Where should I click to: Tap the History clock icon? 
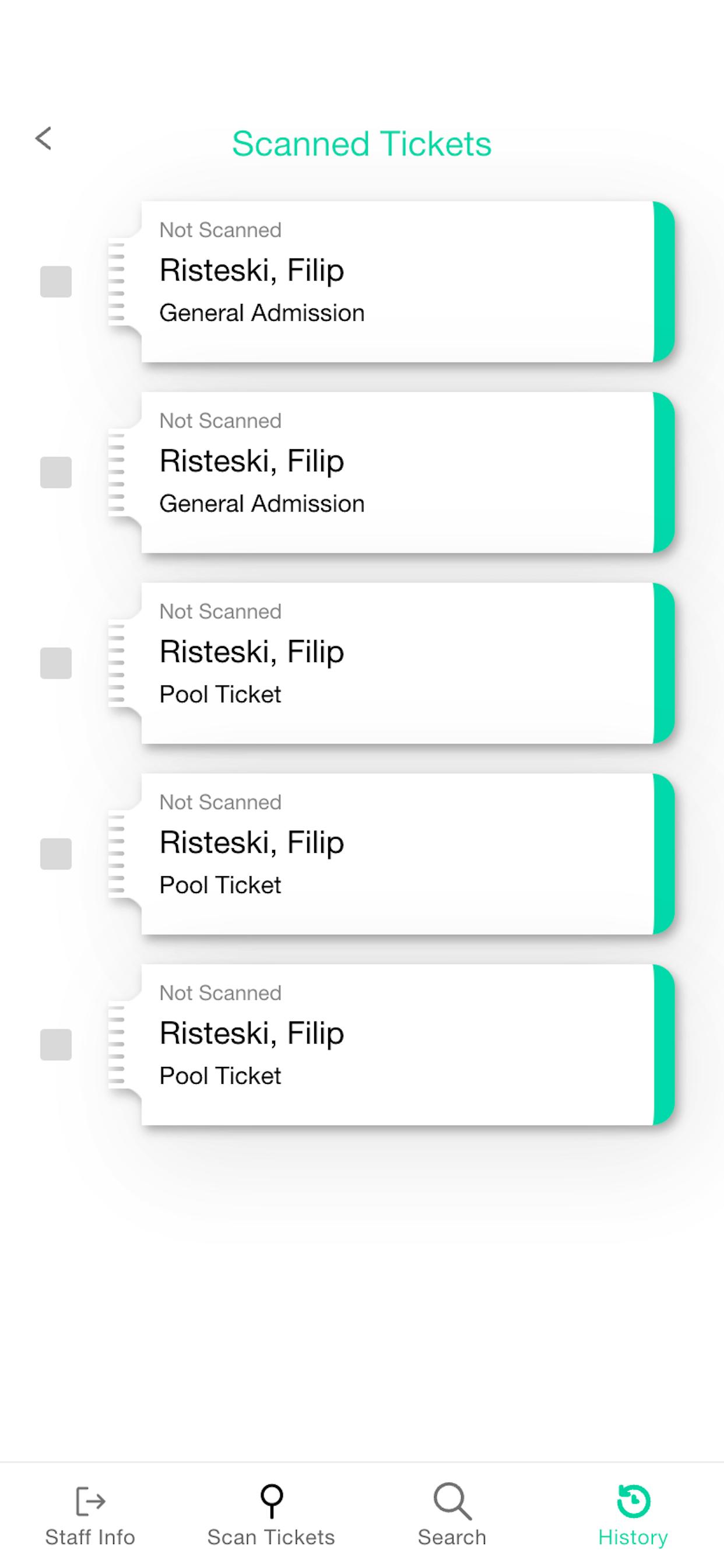633,1500
